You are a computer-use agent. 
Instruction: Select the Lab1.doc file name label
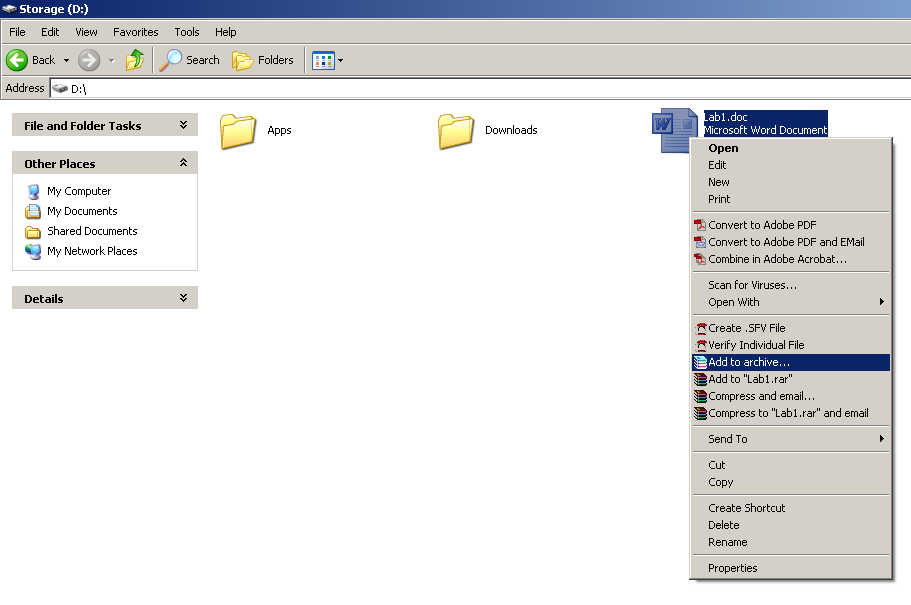pos(726,117)
